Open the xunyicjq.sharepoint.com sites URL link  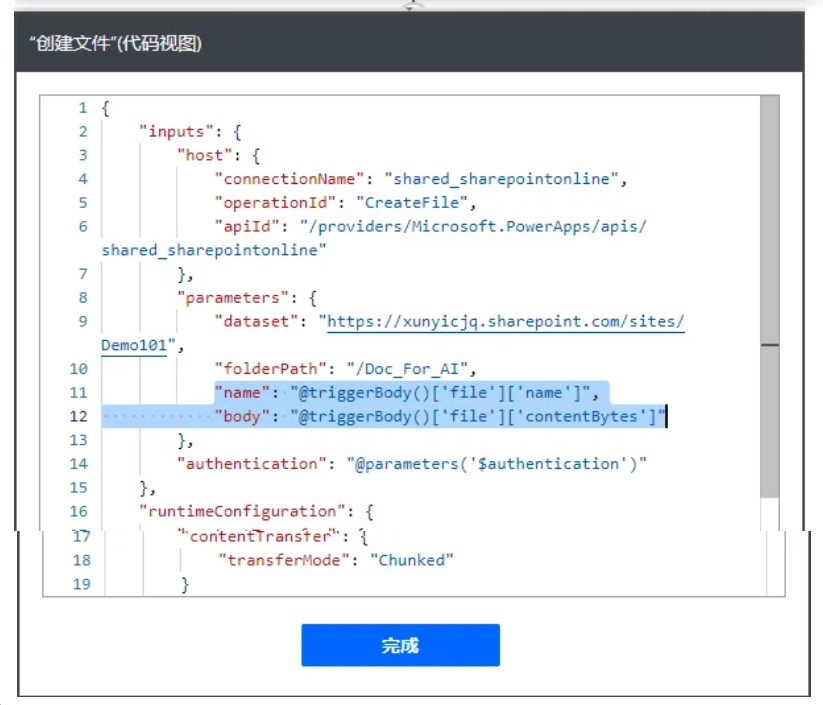505,321
